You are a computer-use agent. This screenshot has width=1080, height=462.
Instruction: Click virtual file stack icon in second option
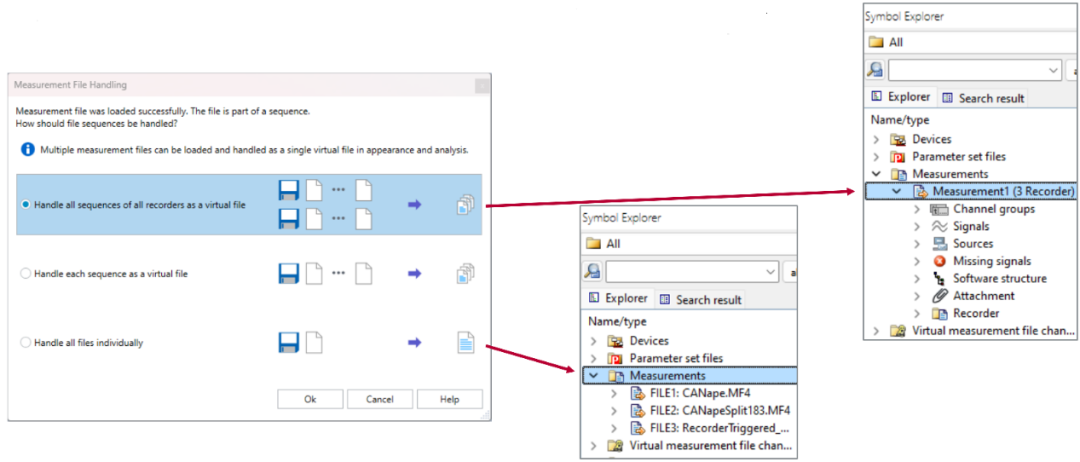click(466, 273)
